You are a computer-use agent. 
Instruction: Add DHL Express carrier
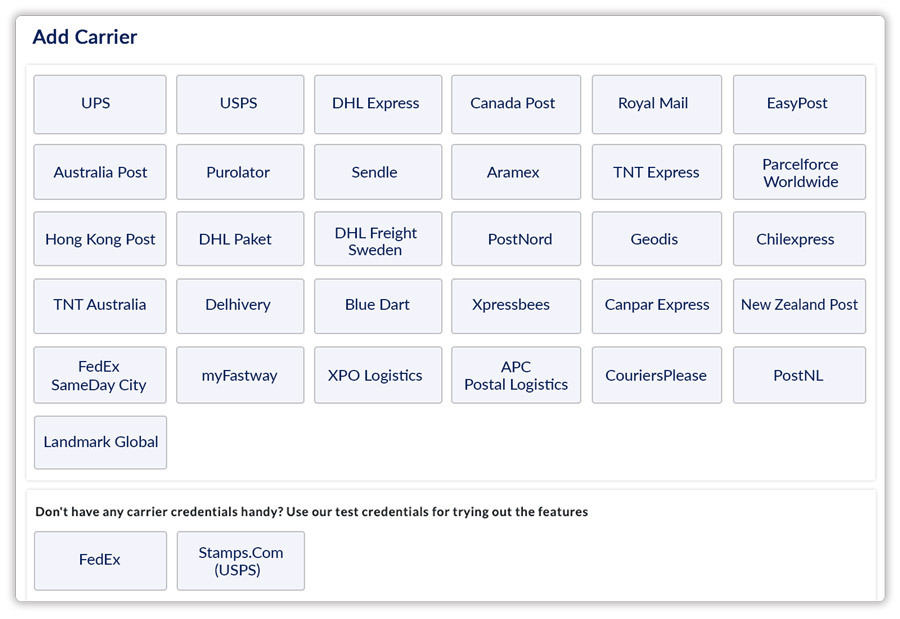coord(377,104)
